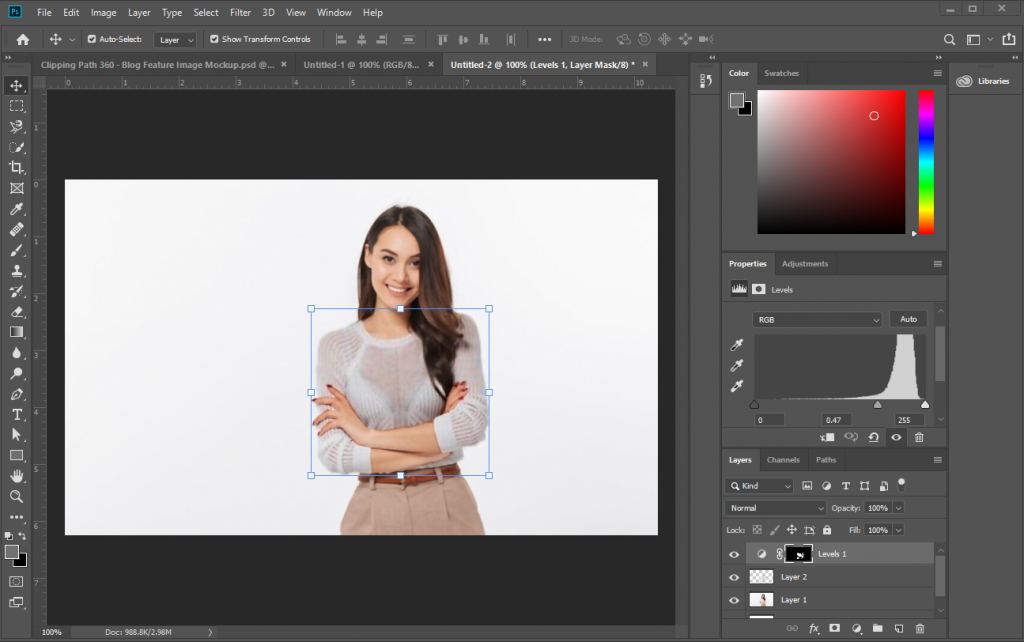Select the Move tool
The height and width of the screenshot is (642, 1024).
(16, 85)
